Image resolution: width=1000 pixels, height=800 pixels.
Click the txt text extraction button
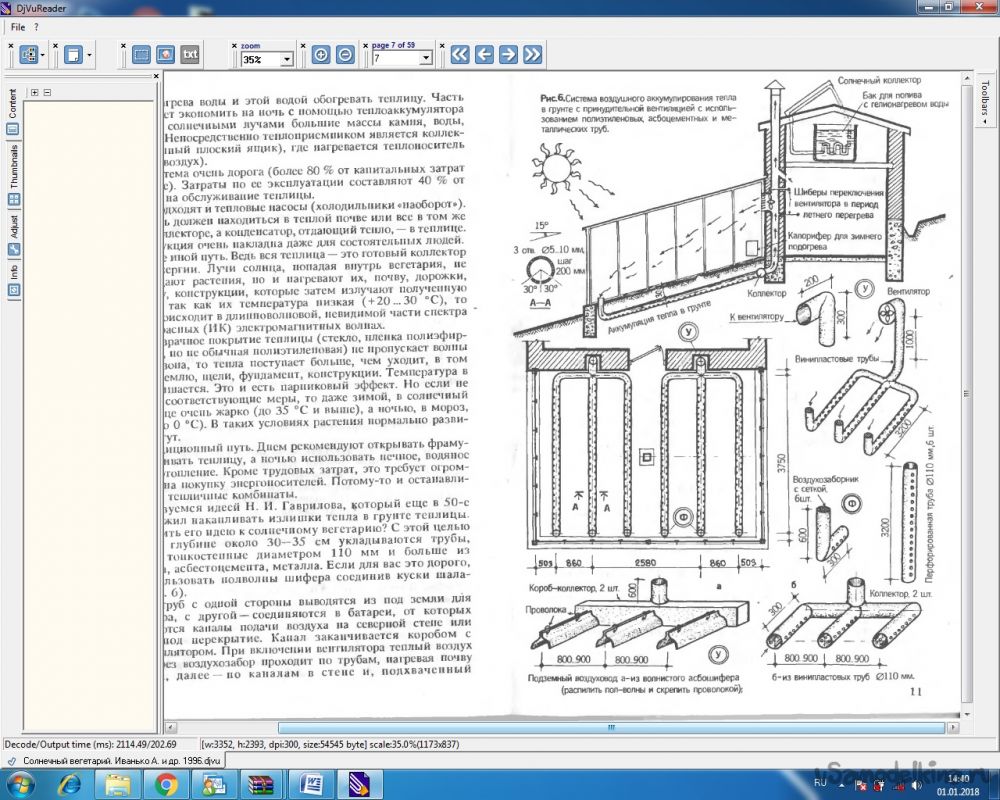[x=190, y=55]
